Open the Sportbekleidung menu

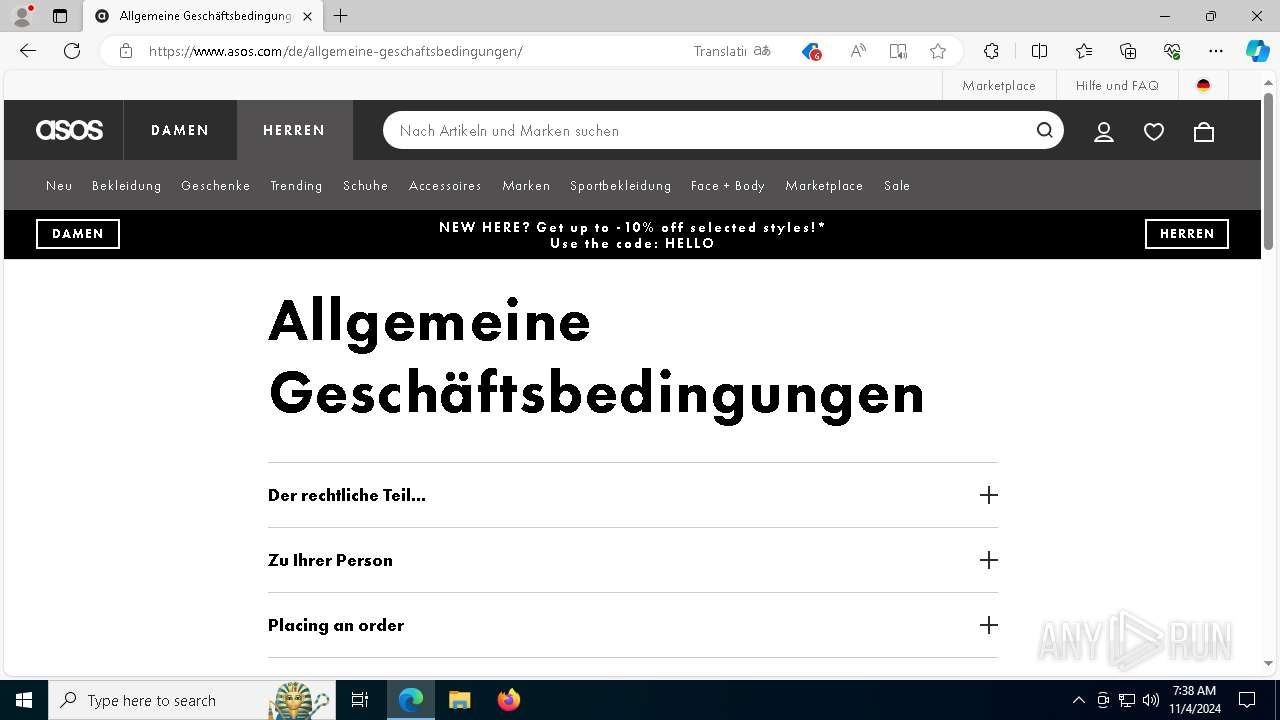point(620,185)
